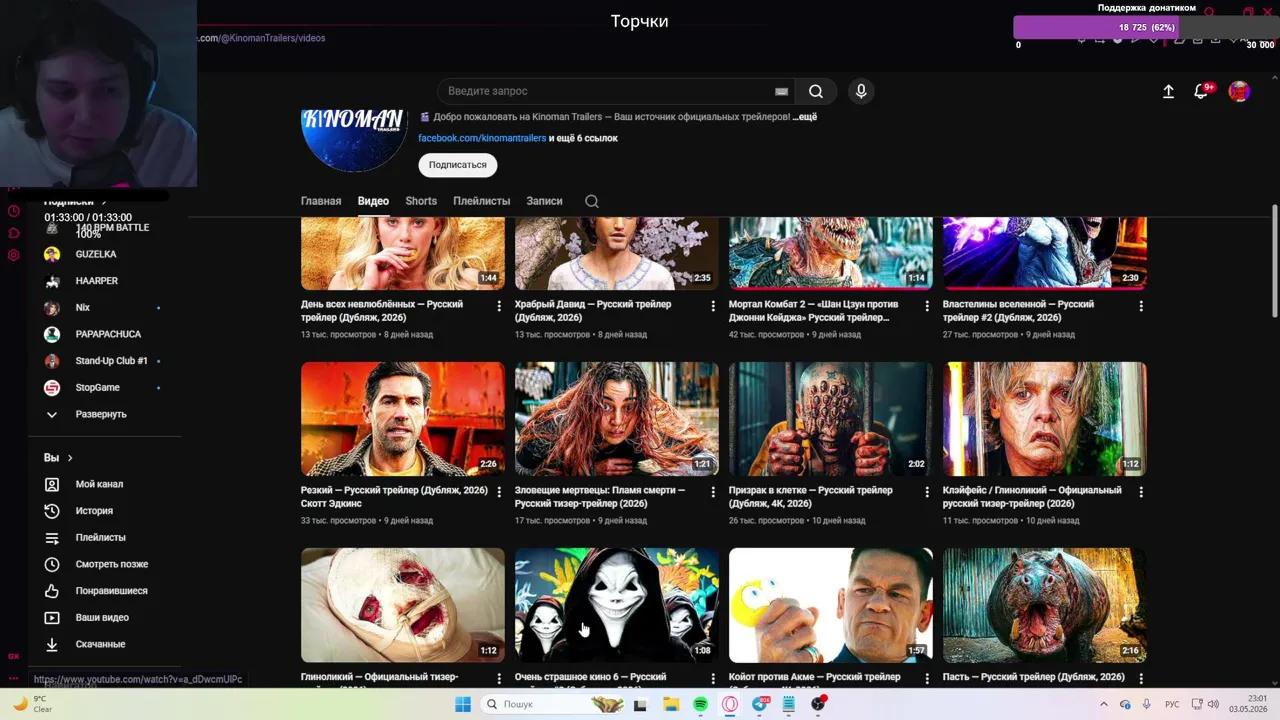Open the account avatar menu
This screenshot has width=1280, height=720.
tap(1239, 91)
